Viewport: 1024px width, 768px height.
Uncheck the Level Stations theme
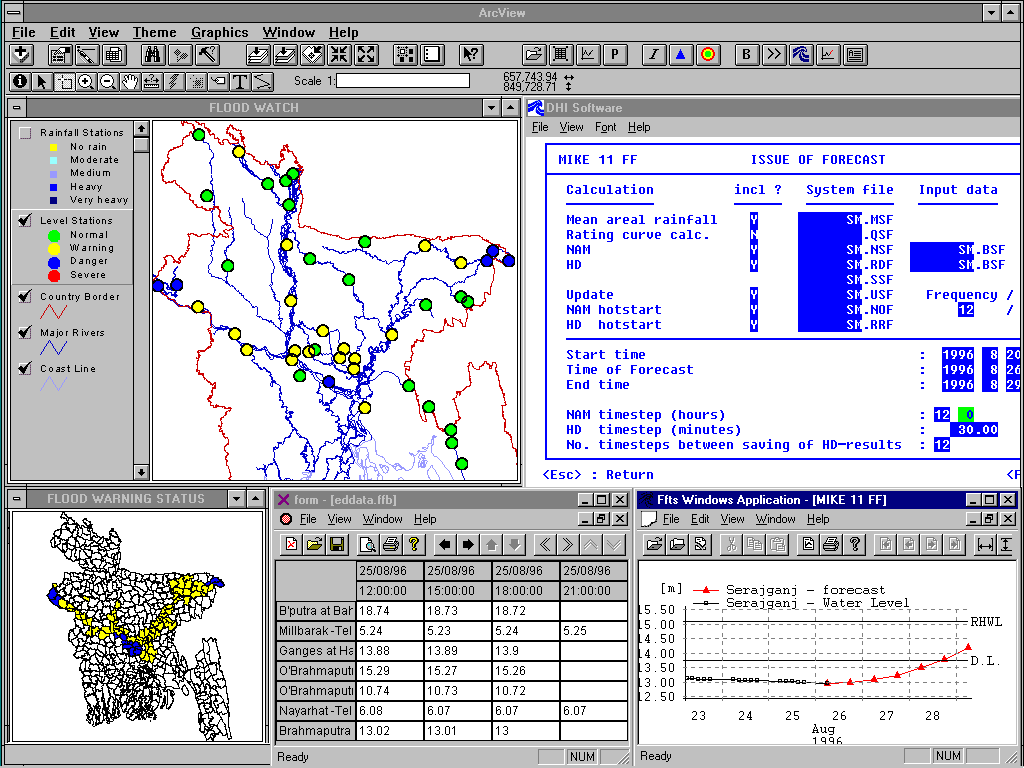25,221
